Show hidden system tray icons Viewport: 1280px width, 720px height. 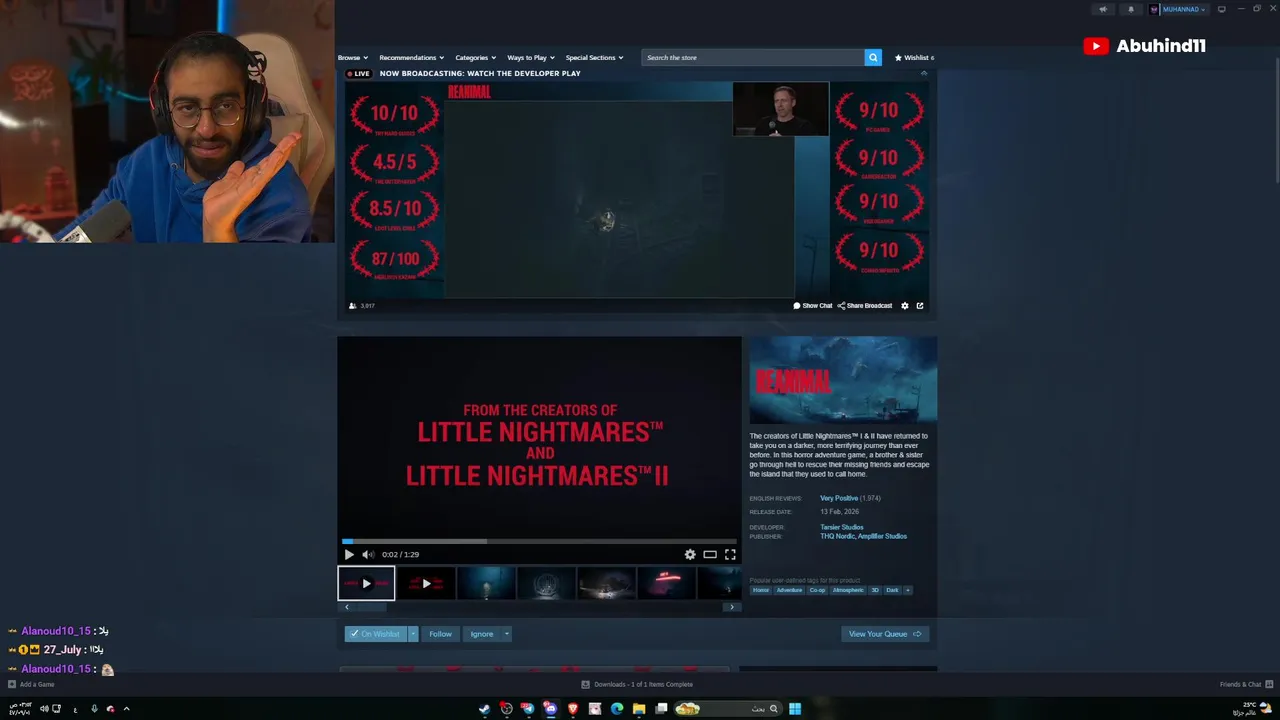tap(126, 709)
